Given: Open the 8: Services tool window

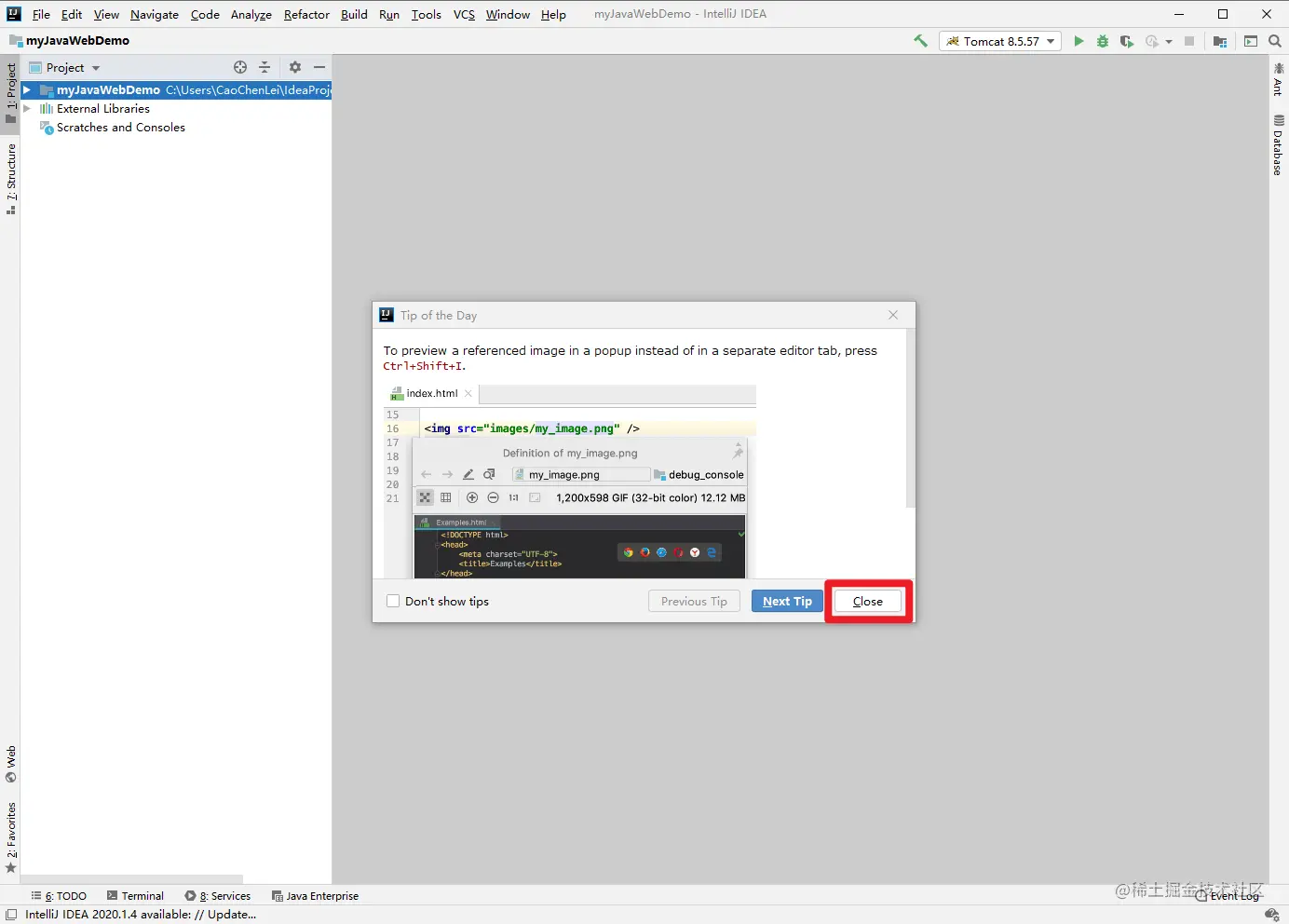Looking at the screenshot, I should coord(218,896).
